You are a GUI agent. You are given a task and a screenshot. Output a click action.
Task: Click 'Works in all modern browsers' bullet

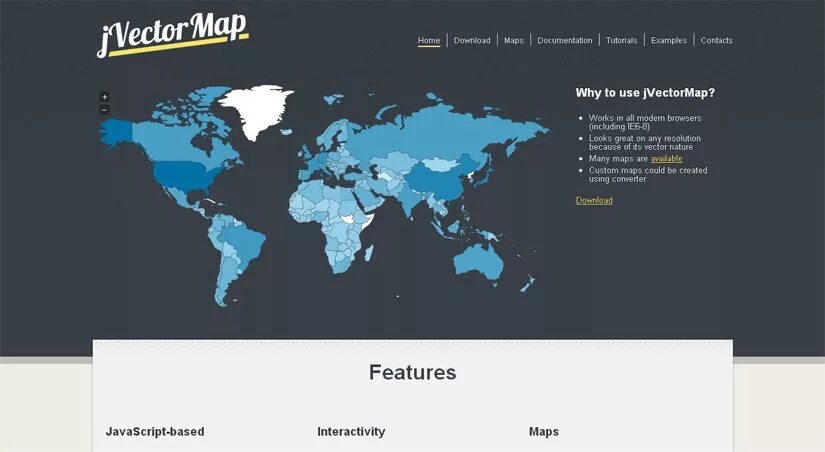point(645,122)
